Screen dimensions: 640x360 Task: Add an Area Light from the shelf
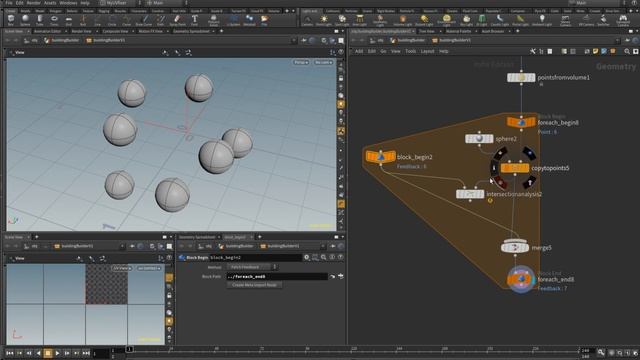[360, 20]
